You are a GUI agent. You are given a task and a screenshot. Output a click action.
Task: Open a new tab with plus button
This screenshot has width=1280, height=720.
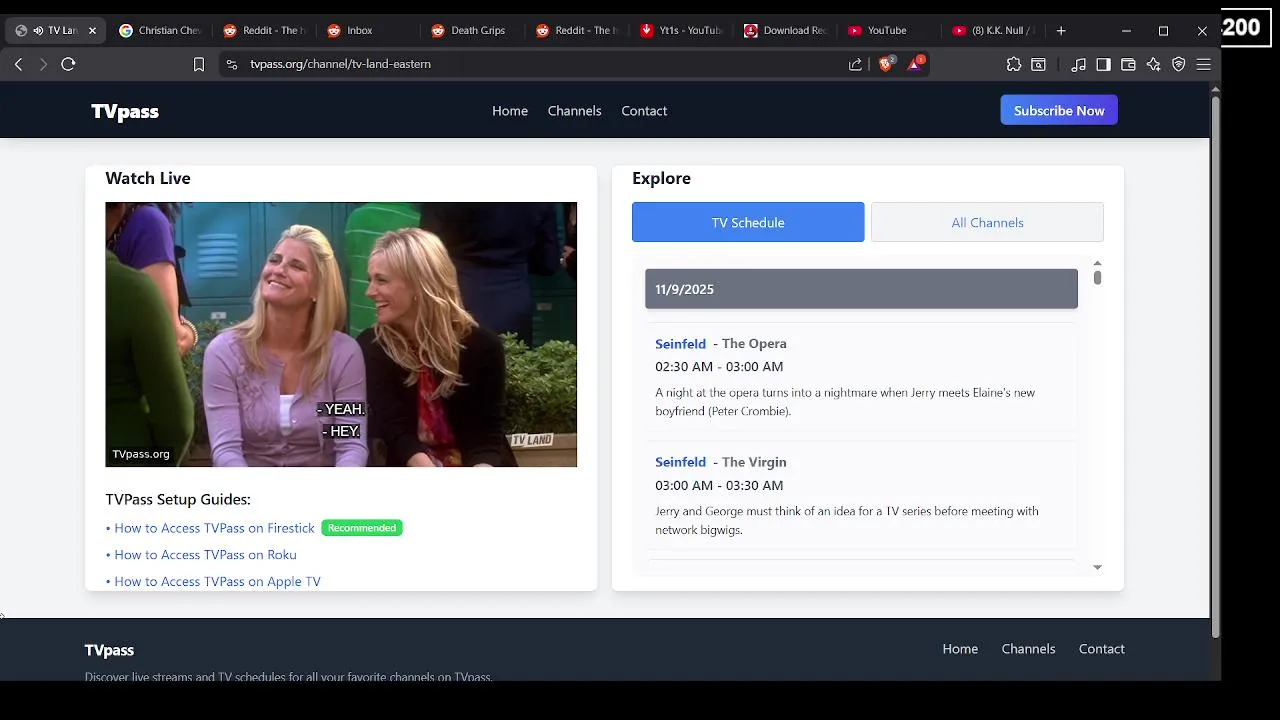pos(1061,30)
